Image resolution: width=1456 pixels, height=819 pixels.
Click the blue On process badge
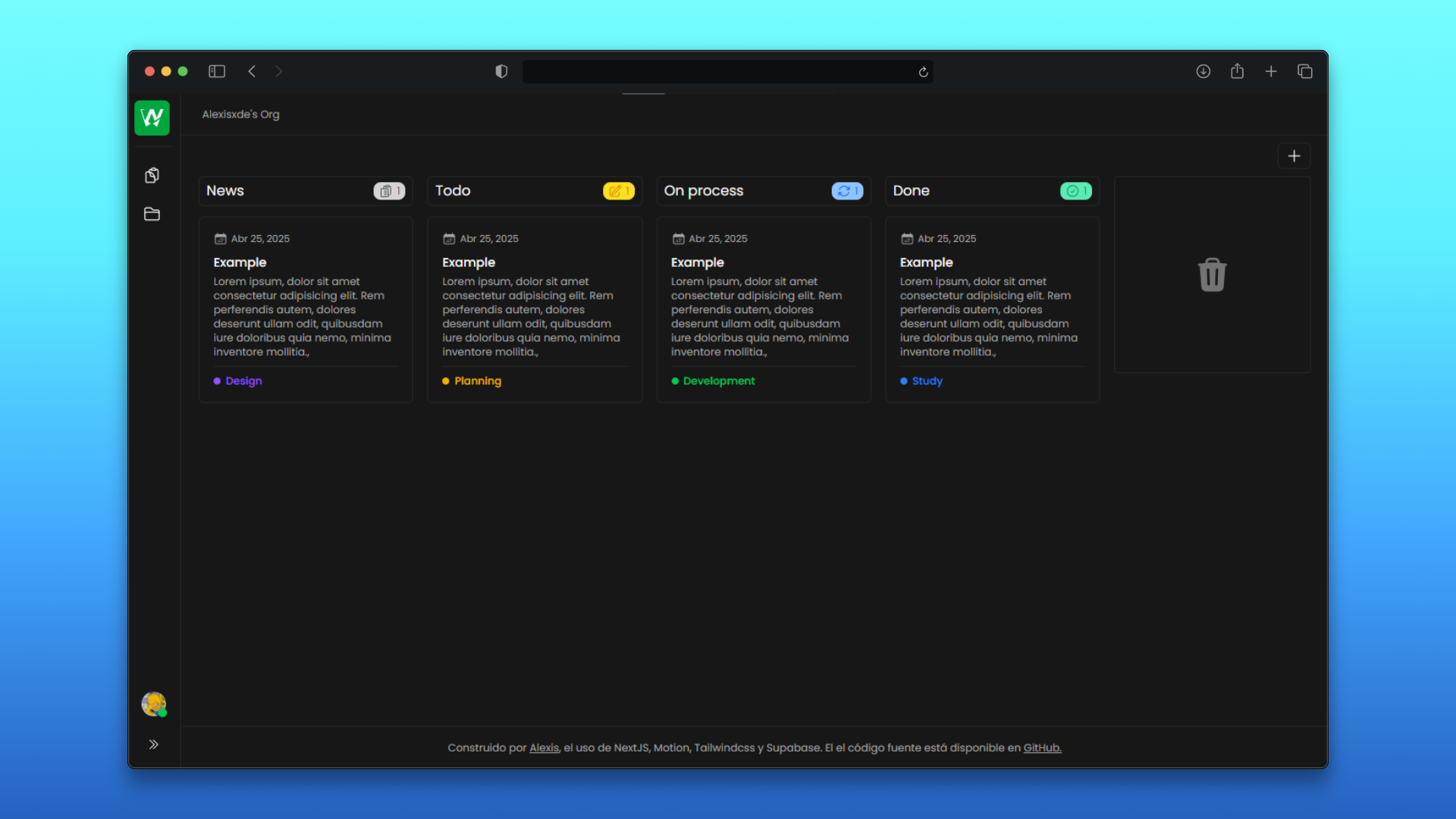(847, 191)
